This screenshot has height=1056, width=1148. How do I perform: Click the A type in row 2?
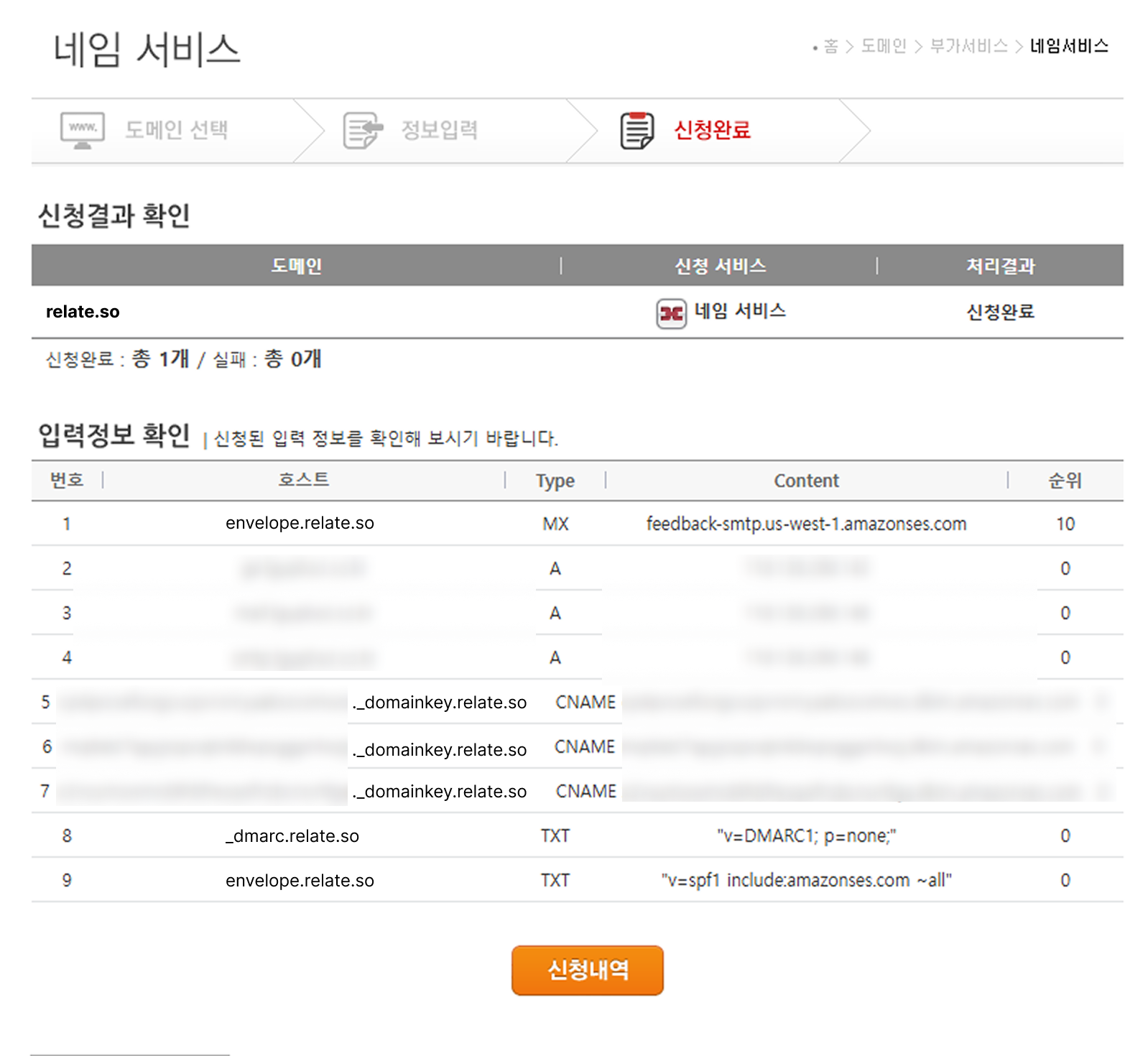(x=555, y=568)
